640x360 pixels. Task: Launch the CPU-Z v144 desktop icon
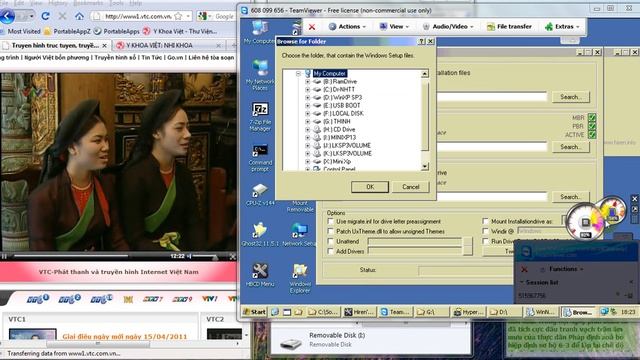[260, 194]
